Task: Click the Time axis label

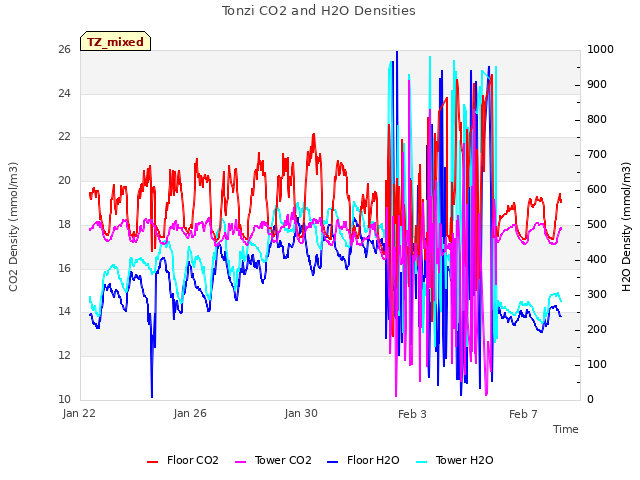Action: pos(565,429)
